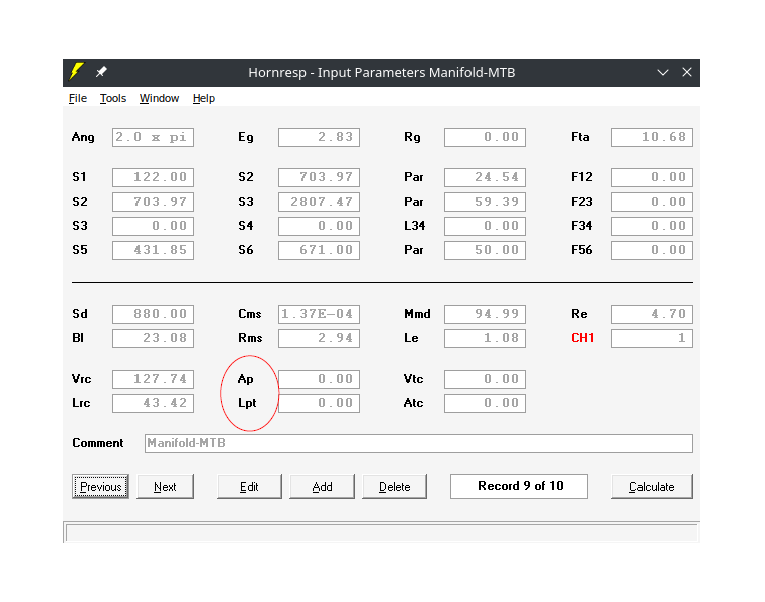Click the F23 input field
The width and height of the screenshot is (765, 602).
click(x=652, y=202)
